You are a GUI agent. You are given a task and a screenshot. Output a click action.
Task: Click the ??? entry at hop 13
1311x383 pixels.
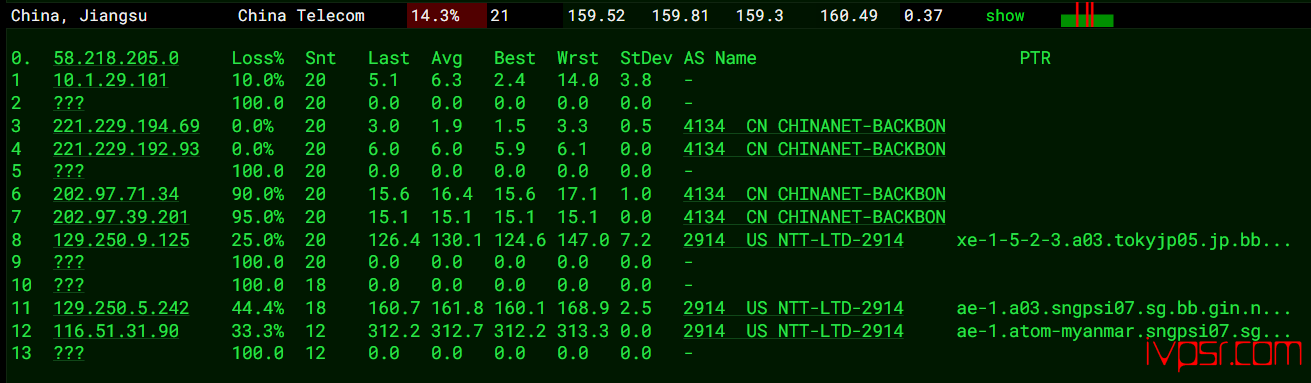pos(68,353)
